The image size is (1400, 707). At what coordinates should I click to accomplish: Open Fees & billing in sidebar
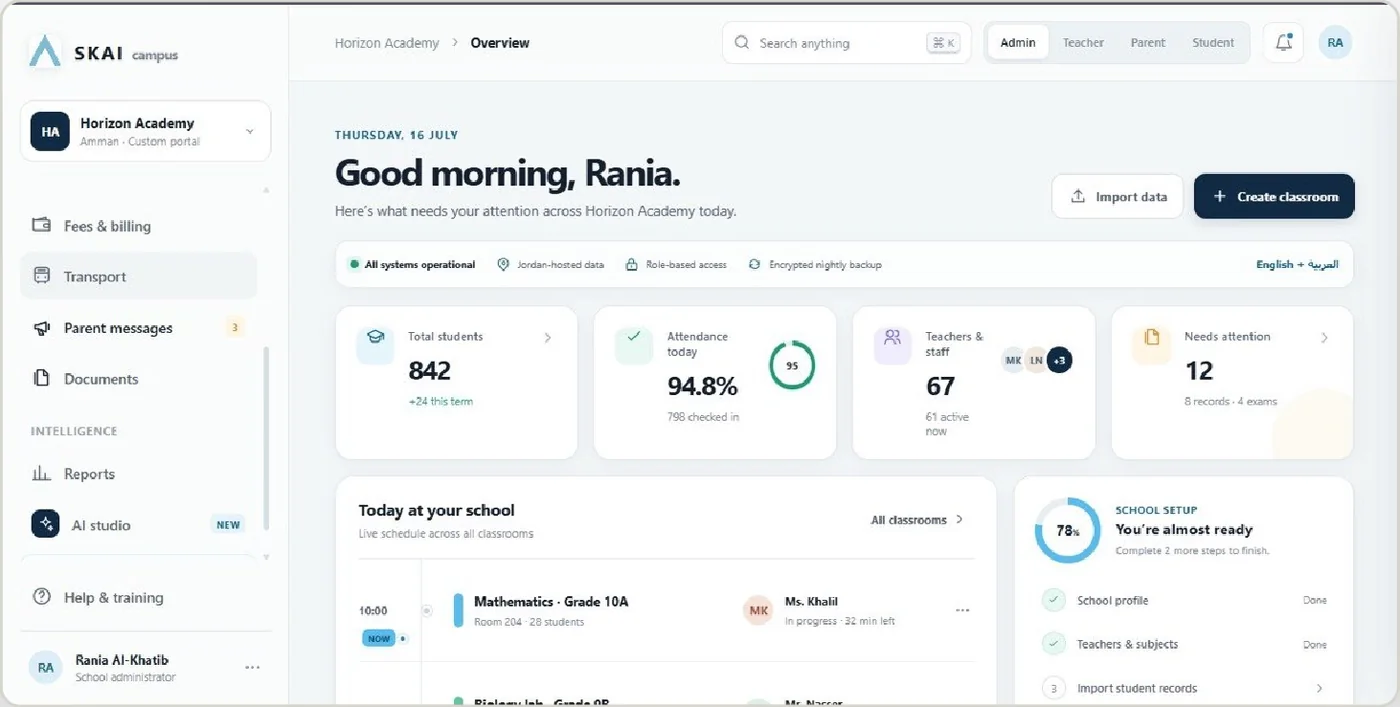[138, 226]
